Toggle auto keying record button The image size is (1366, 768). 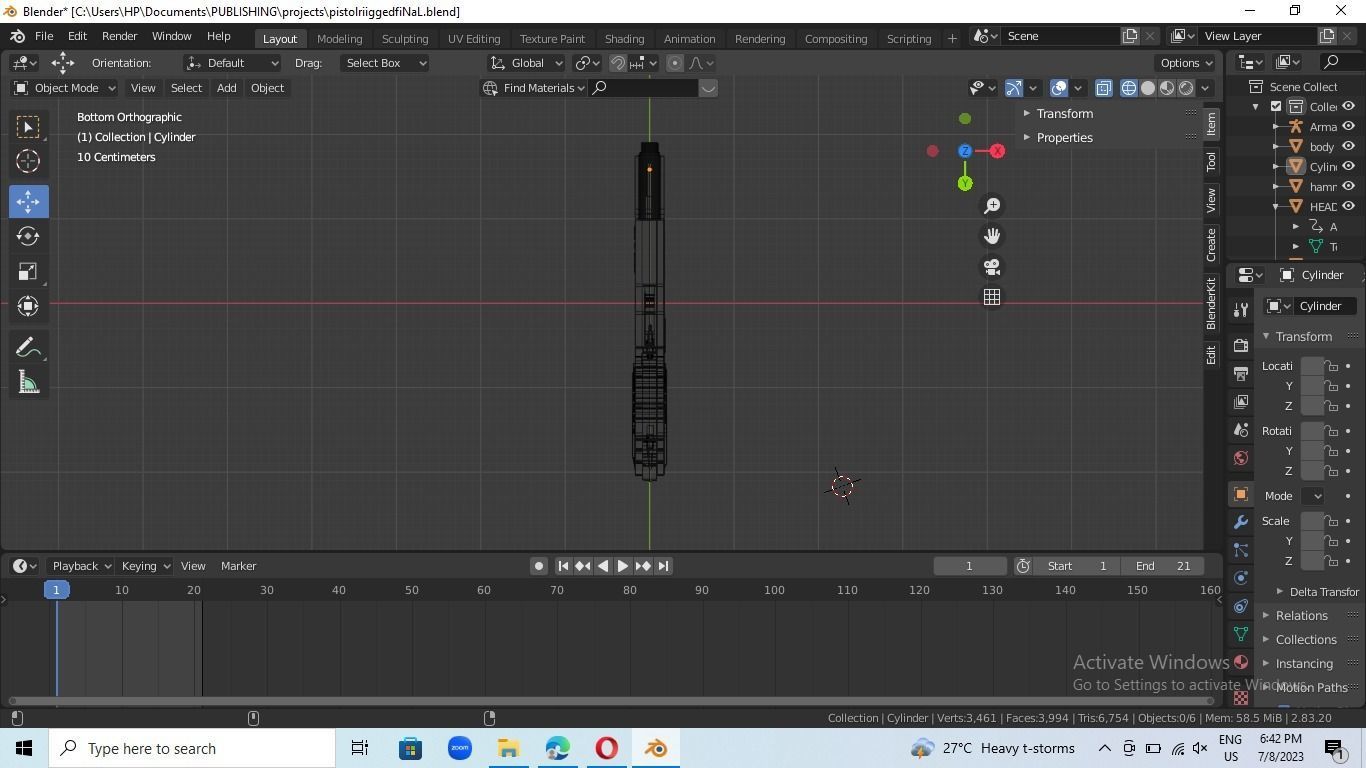538,566
